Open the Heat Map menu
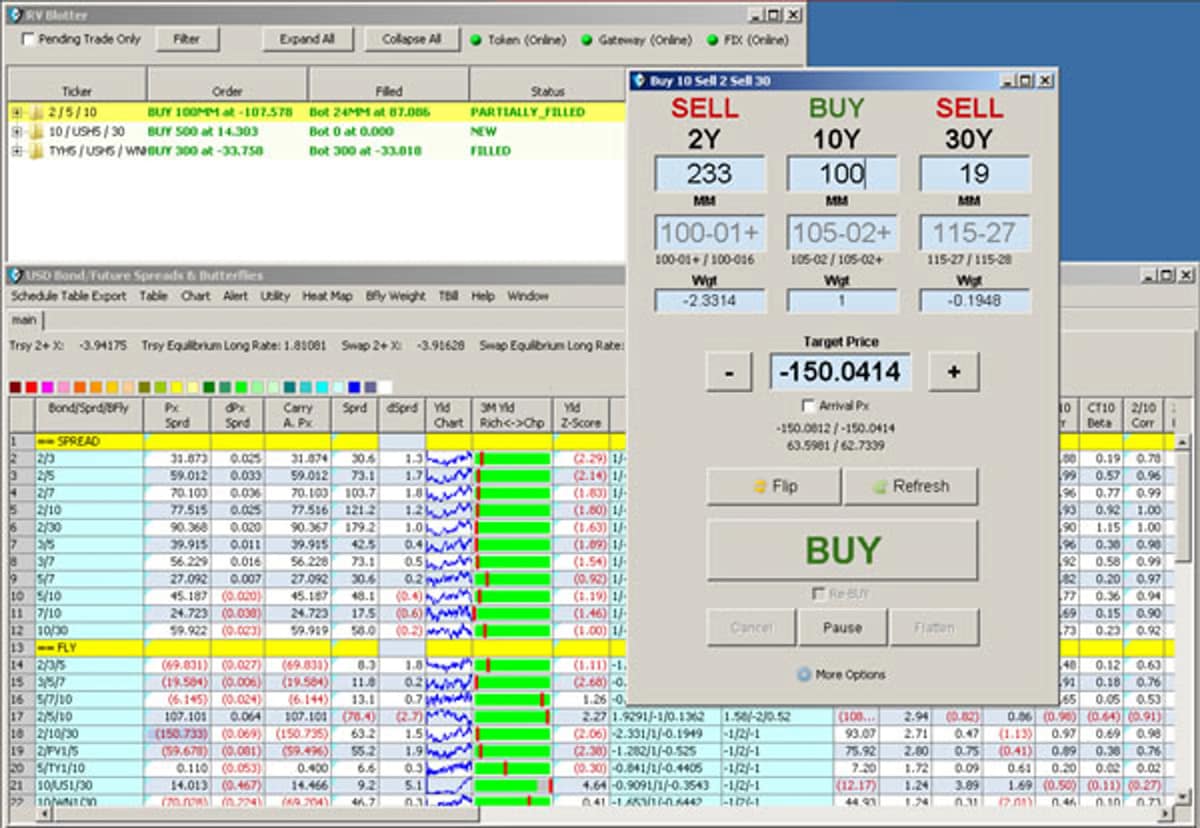Screen dimensions: 1200x828 point(327,296)
